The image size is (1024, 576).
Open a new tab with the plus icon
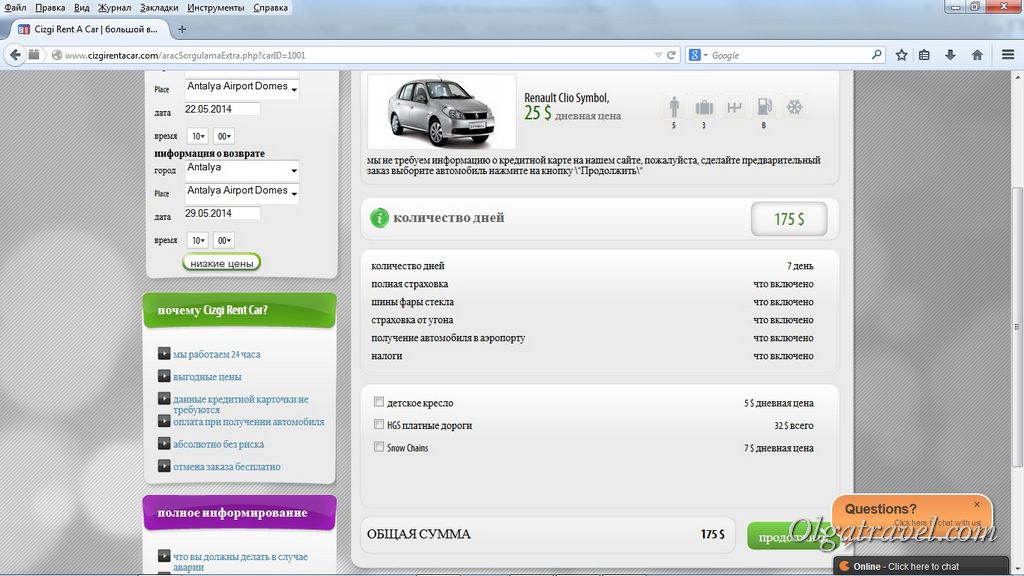coord(182,29)
